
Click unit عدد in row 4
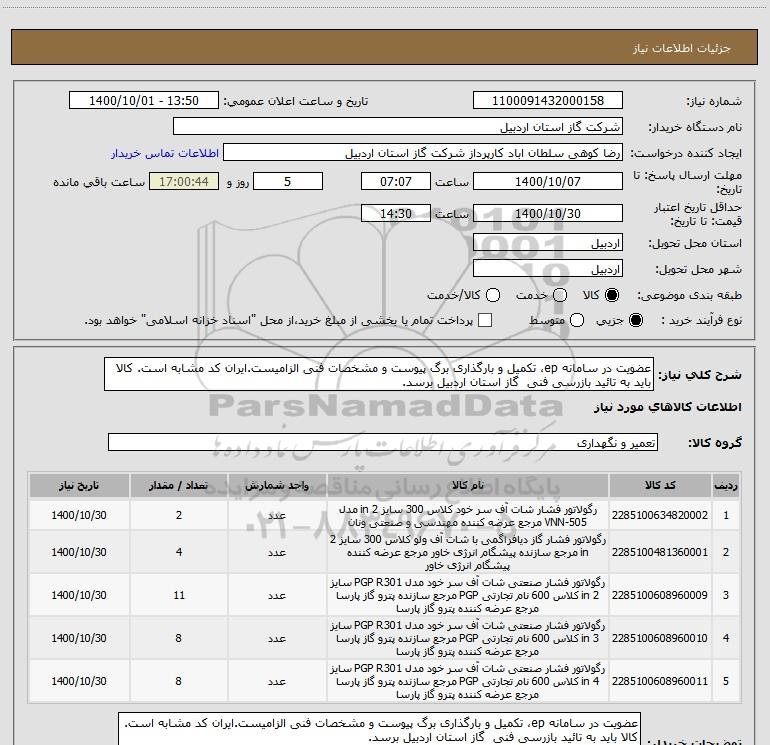[277, 638]
